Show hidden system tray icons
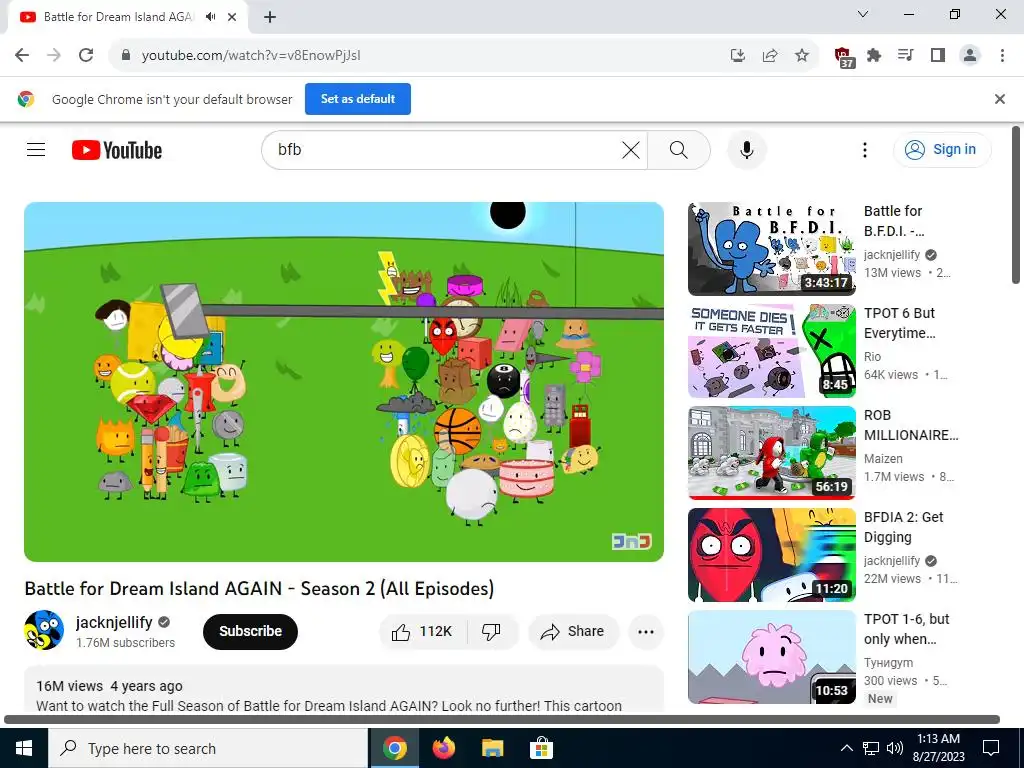The image size is (1024, 768). [846, 748]
